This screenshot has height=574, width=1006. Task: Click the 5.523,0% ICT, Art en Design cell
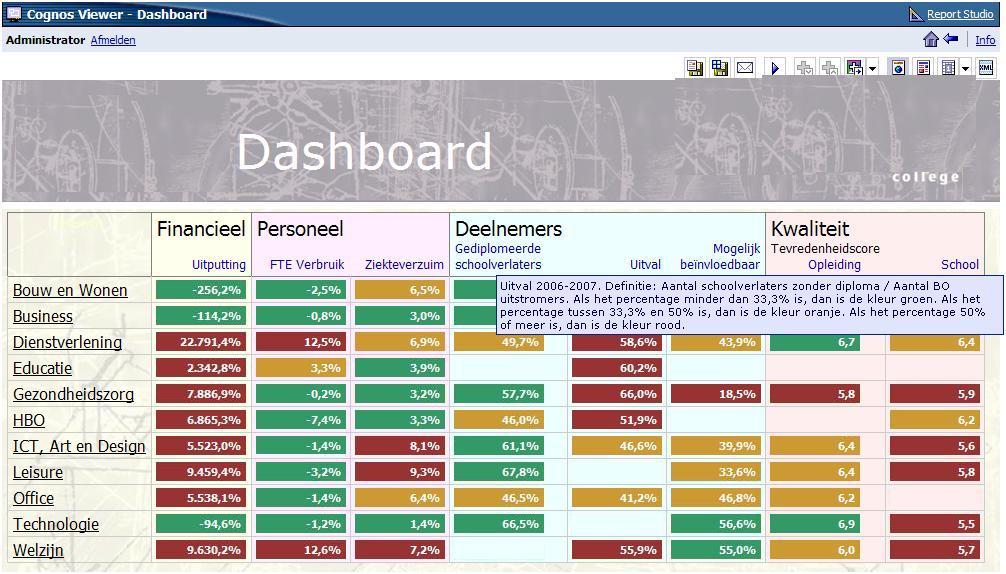click(201, 446)
